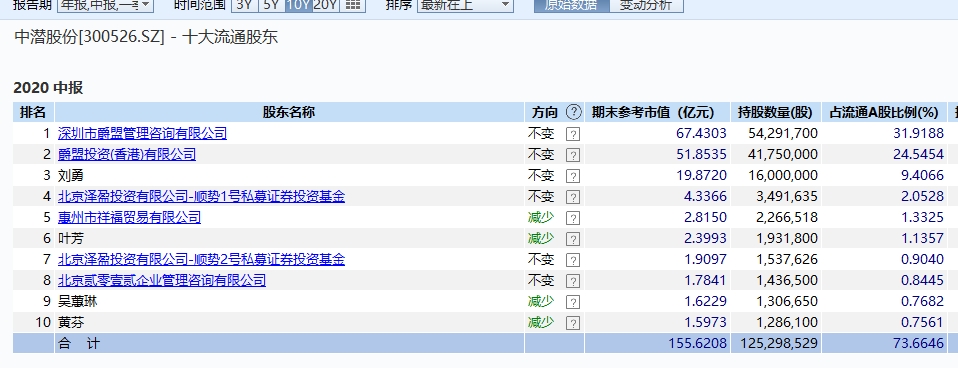Select the 10Y time range button
Image resolution: width=958 pixels, height=368 pixels.
coord(298,6)
